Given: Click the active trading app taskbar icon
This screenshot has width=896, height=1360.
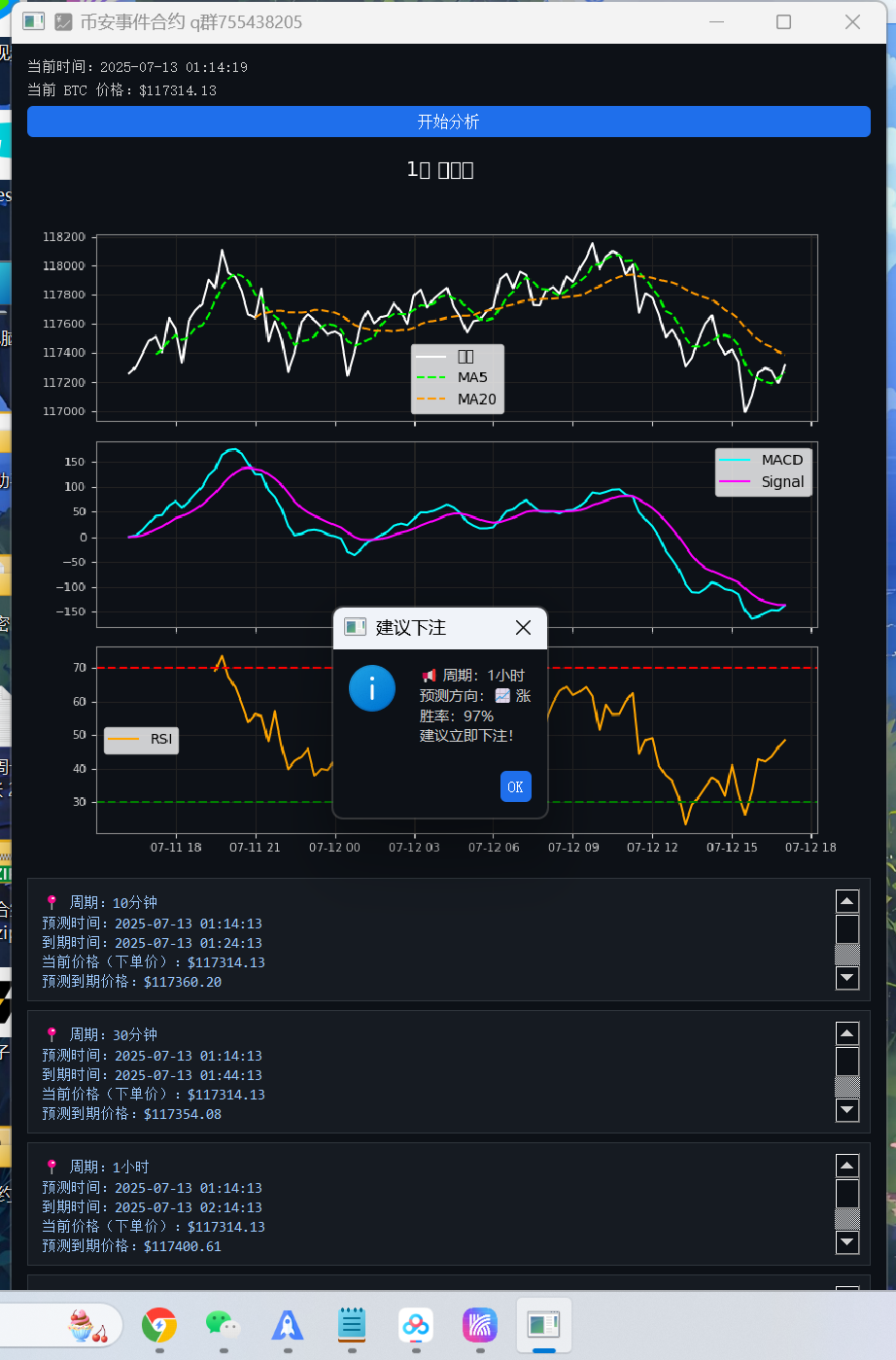Looking at the screenshot, I should tap(543, 1324).
